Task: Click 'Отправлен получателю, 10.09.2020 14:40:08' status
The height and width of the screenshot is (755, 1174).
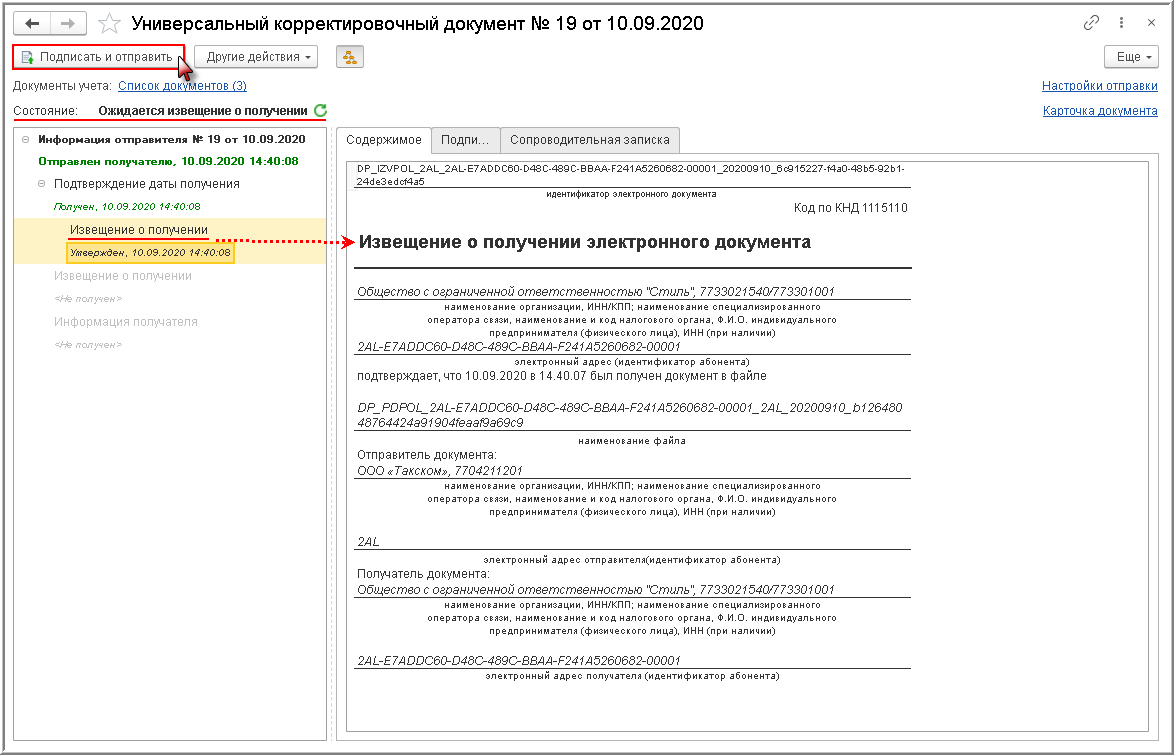Action: pos(168,161)
